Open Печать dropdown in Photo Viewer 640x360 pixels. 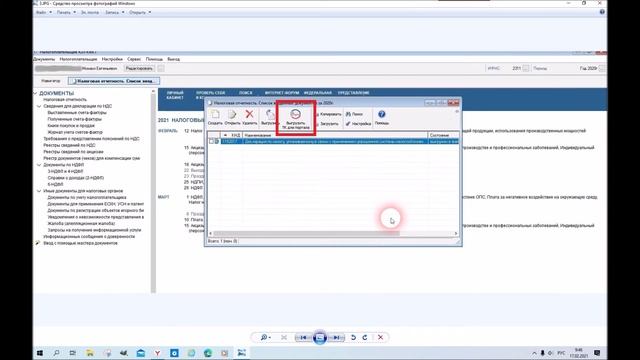pos(66,13)
